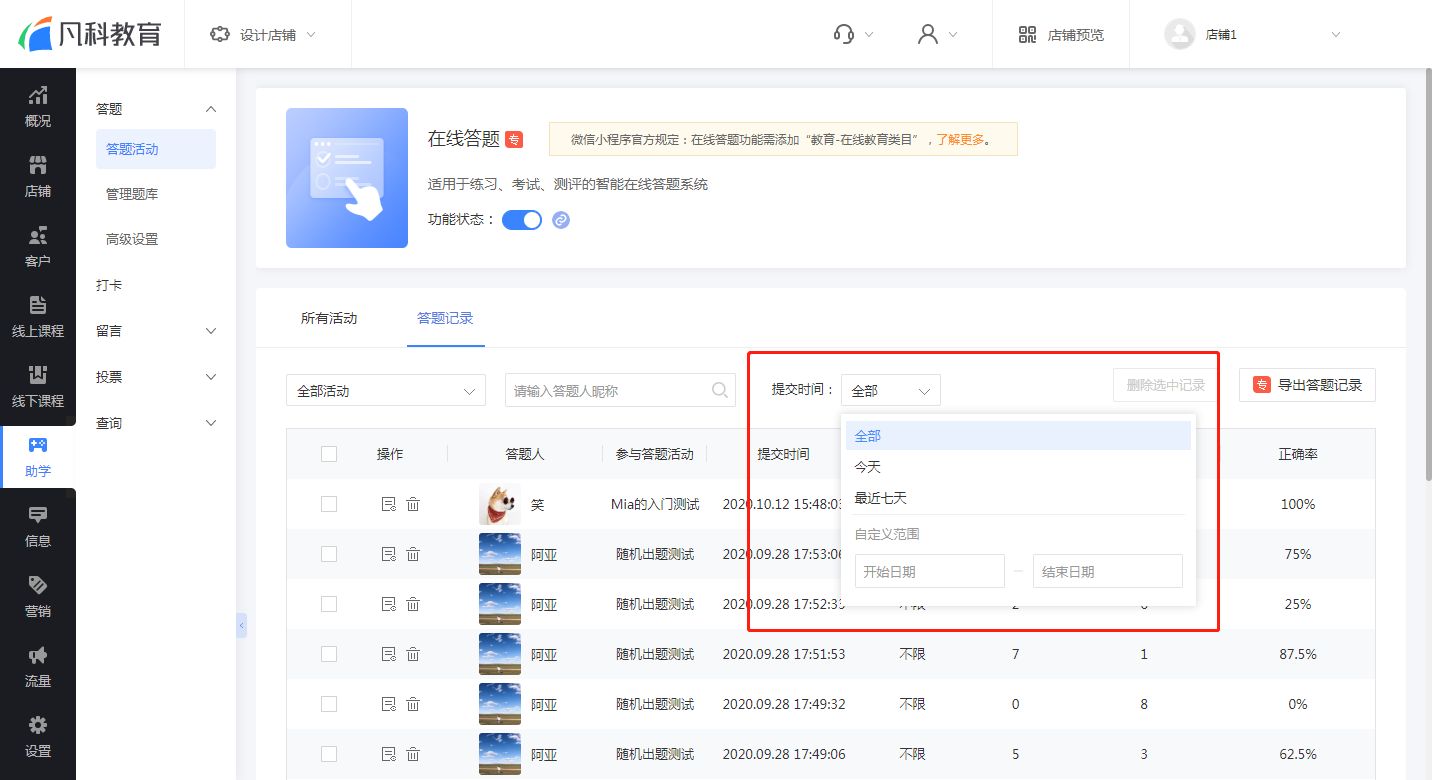Open 打卡 menu item
This screenshot has height=780, width=1432.
pos(109,285)
